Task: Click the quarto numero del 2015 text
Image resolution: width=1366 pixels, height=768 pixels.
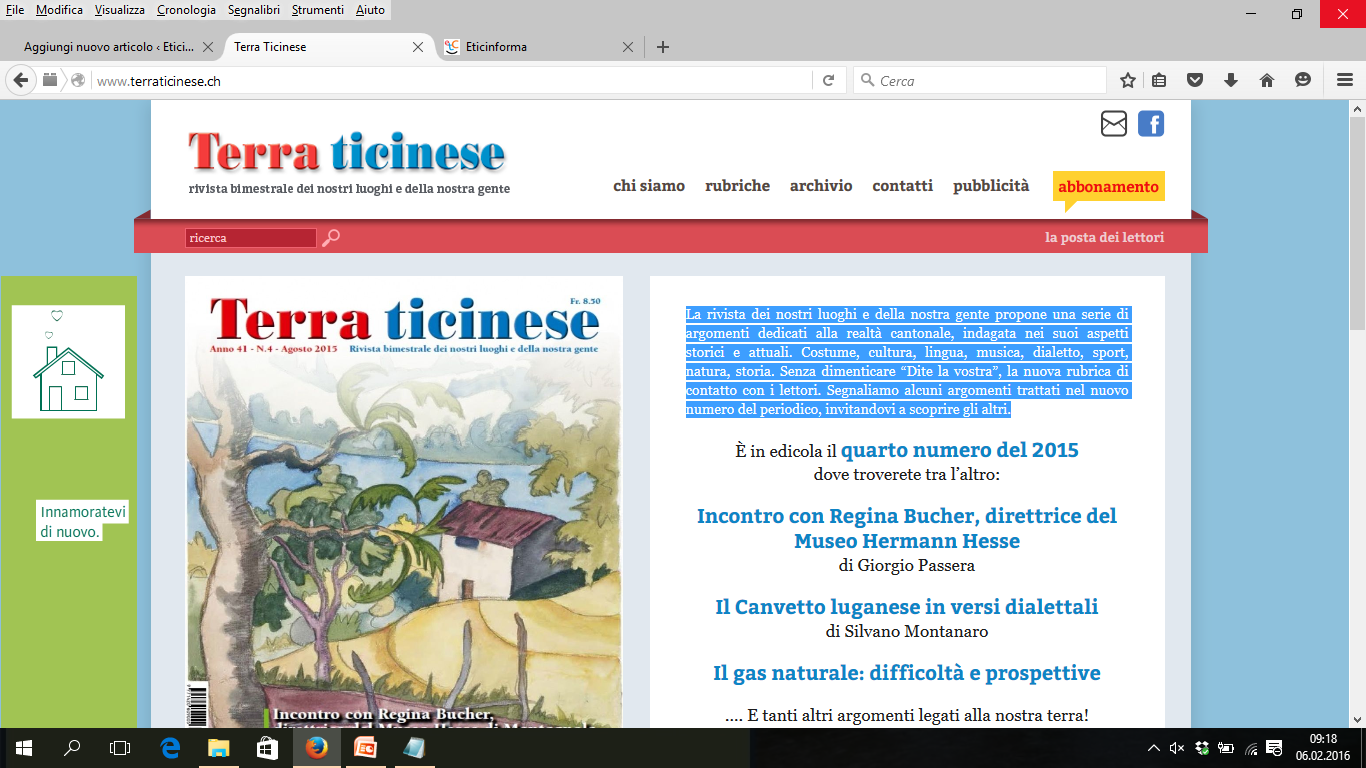Action: (x=960, y=450)
